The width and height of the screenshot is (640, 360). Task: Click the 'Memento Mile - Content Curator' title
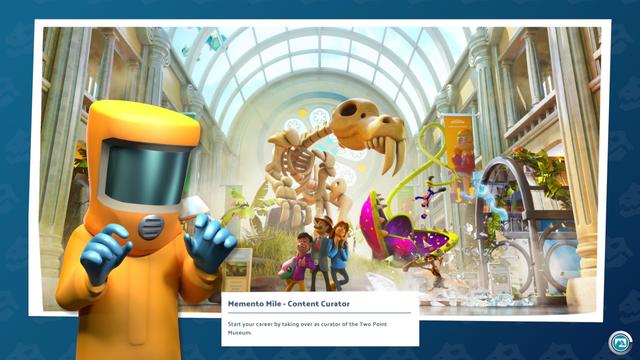(289, 304)
